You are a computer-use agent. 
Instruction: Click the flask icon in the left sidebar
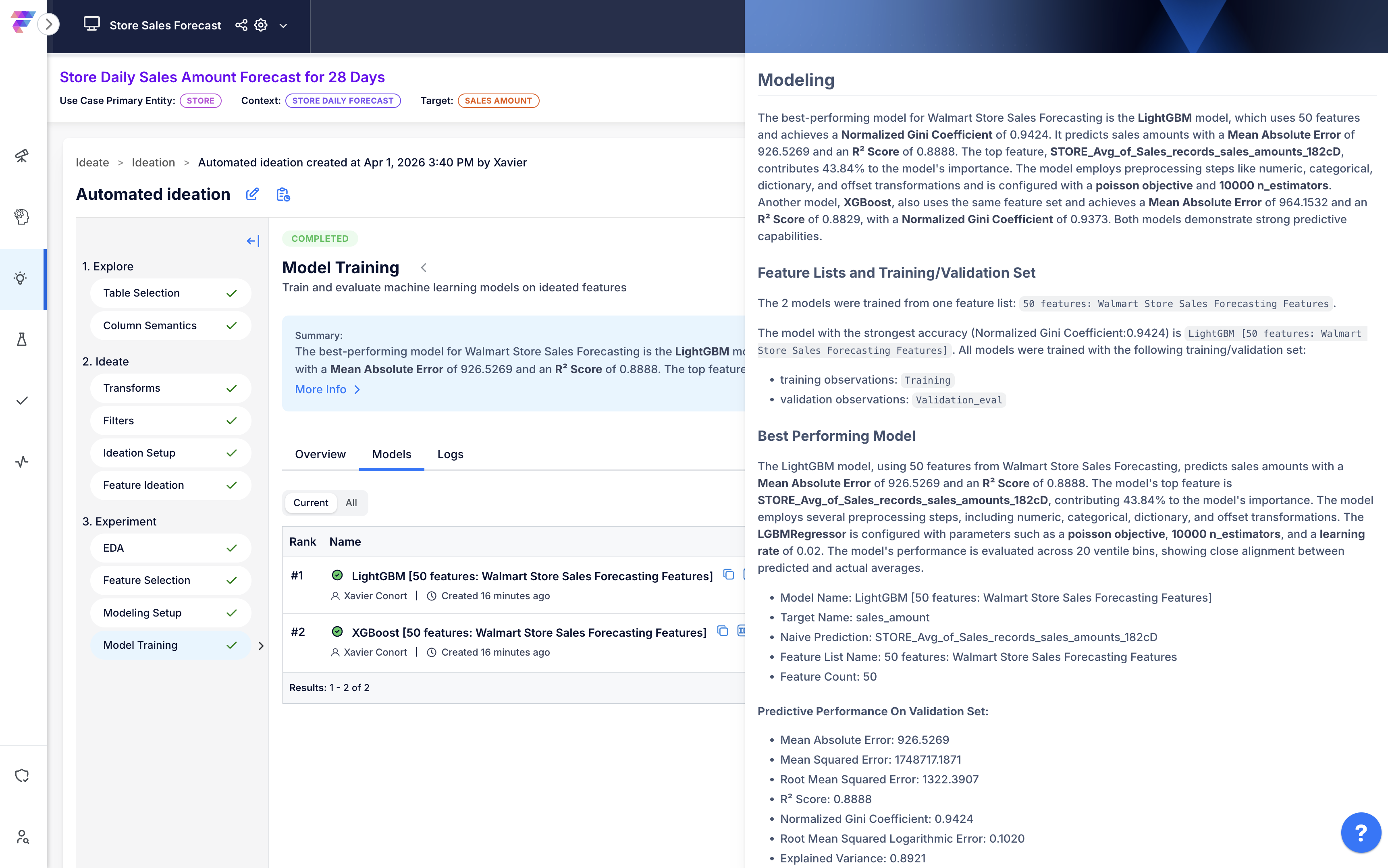[21, 340]
